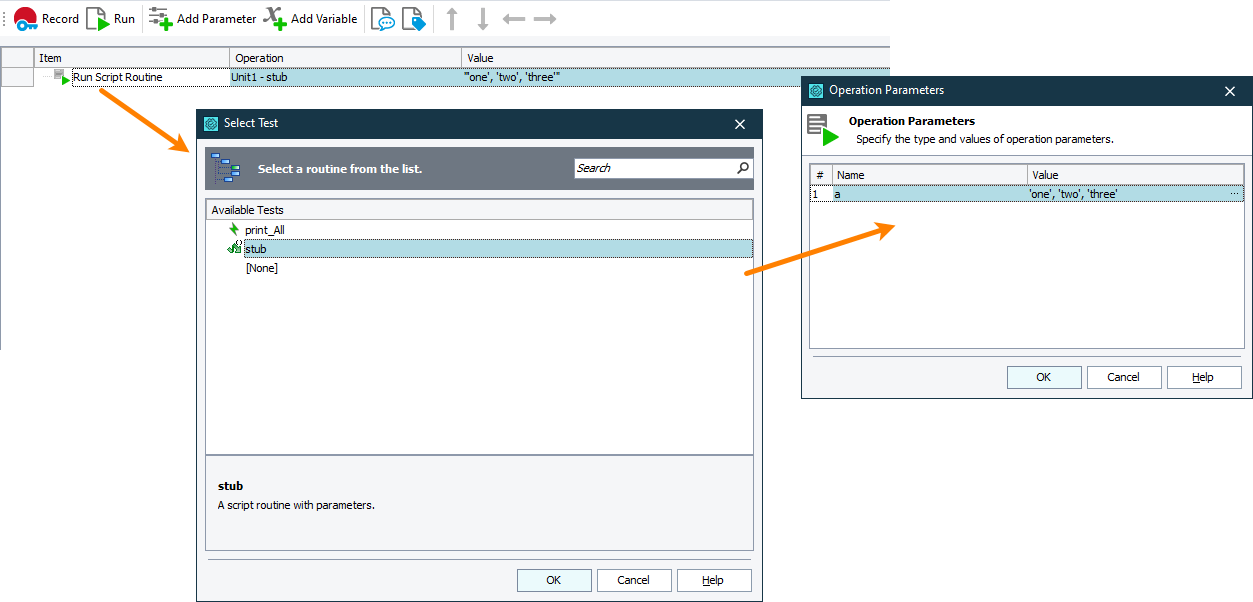Select print_All in Available Tests
This screenshot has height=602, width=1253.
(x=265, y=230)
